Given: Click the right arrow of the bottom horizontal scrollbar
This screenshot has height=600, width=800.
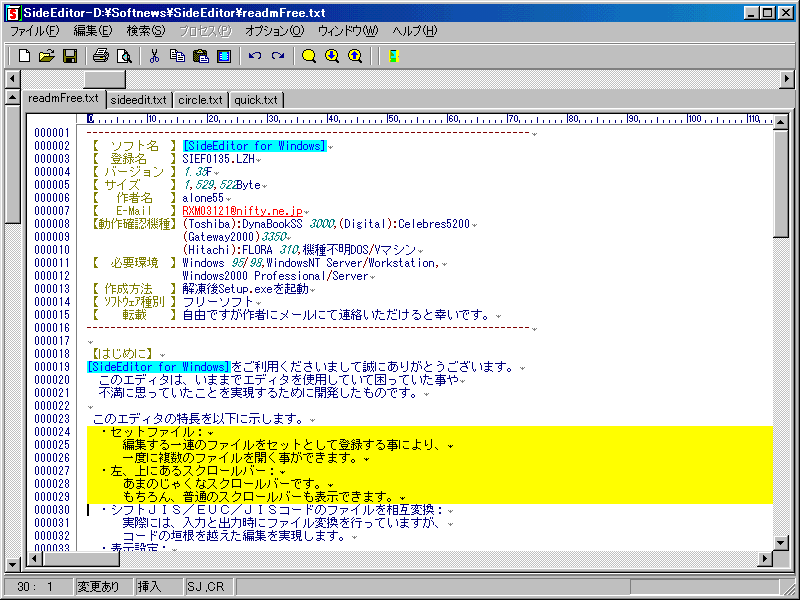Looking at the screenshot, I should click(x=764, y=559).
